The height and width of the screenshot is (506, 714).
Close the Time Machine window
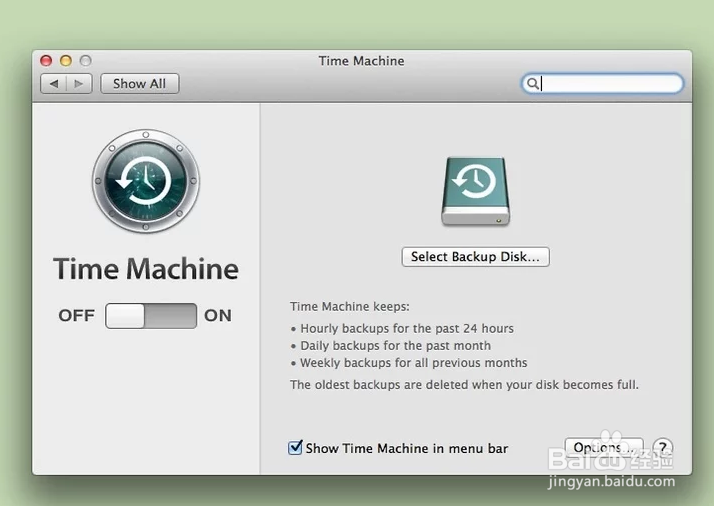[x=46, y=60]
